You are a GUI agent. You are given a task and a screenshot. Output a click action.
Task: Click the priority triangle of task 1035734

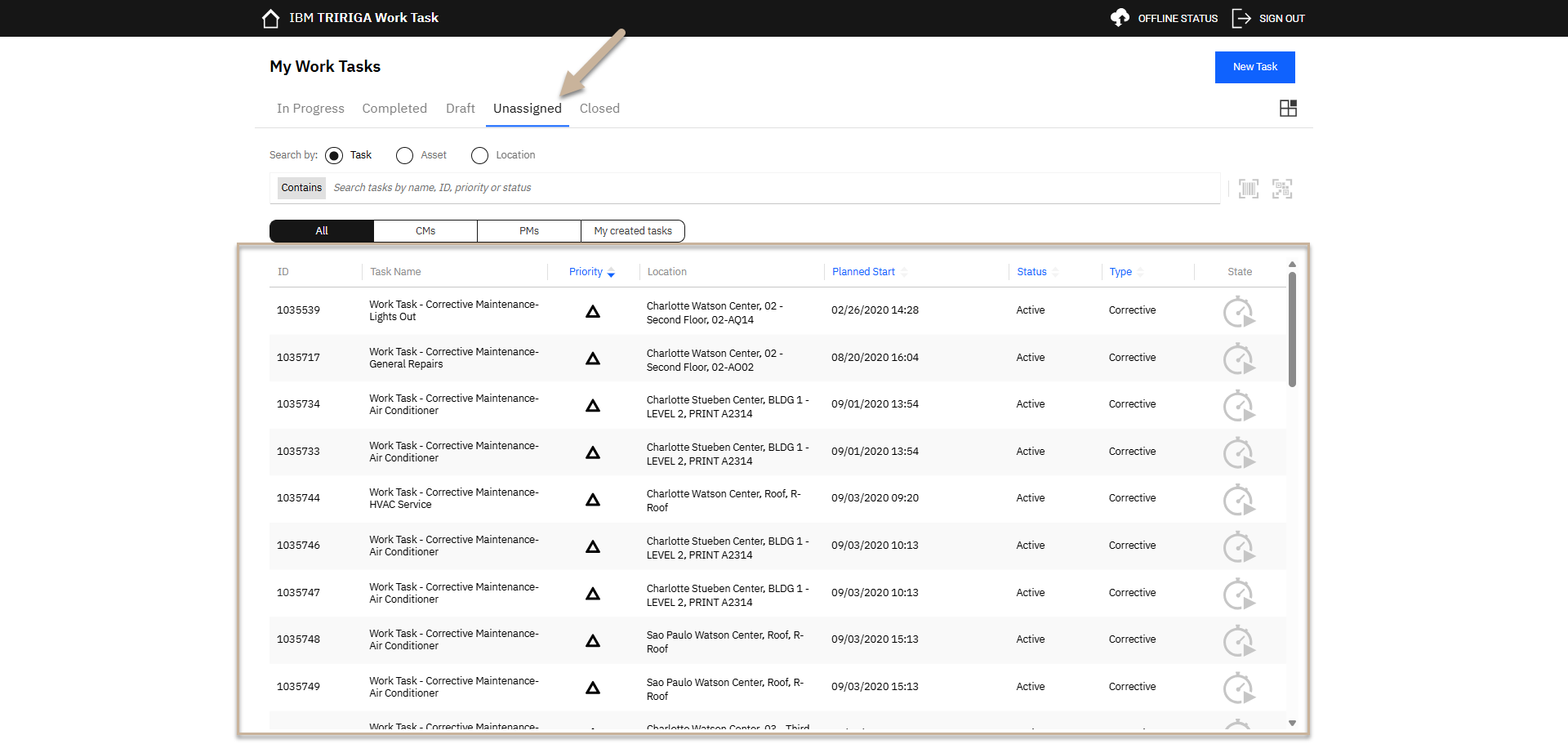coord(593,405)
